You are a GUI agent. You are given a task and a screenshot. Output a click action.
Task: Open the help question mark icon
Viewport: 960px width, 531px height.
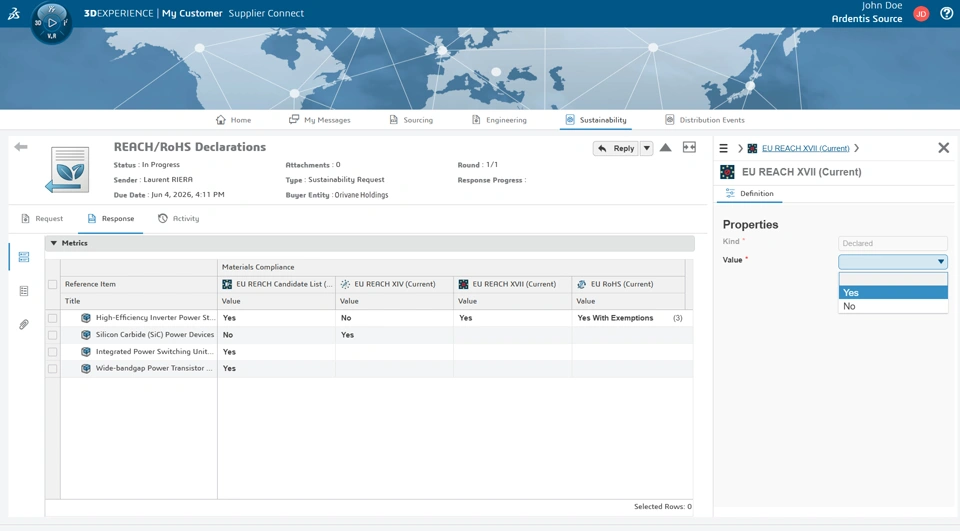pos(947,13)
